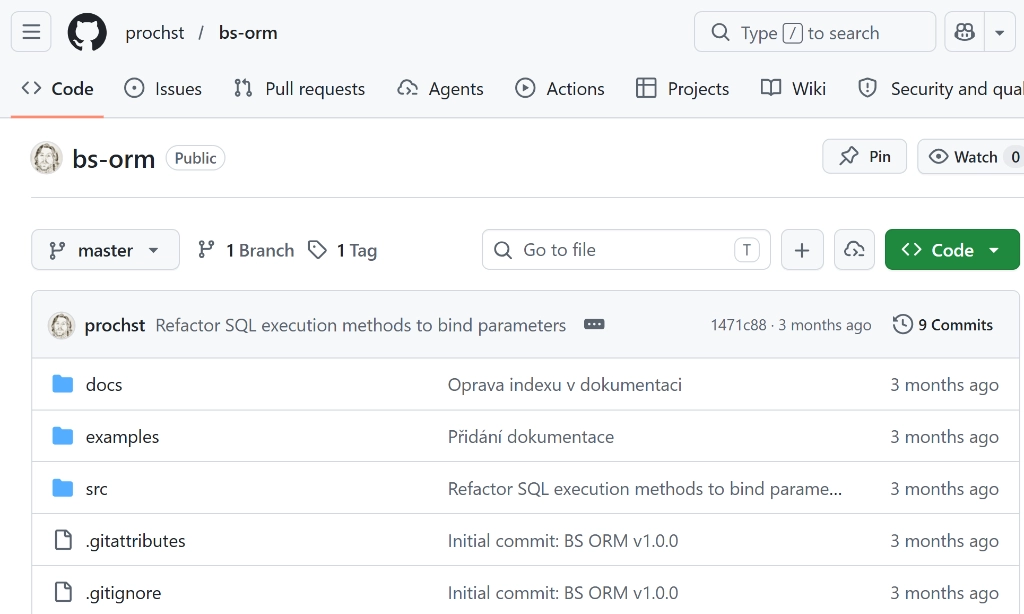
Task: Open the examples folder
Action: pyautogui.click(x=122, y=437)
